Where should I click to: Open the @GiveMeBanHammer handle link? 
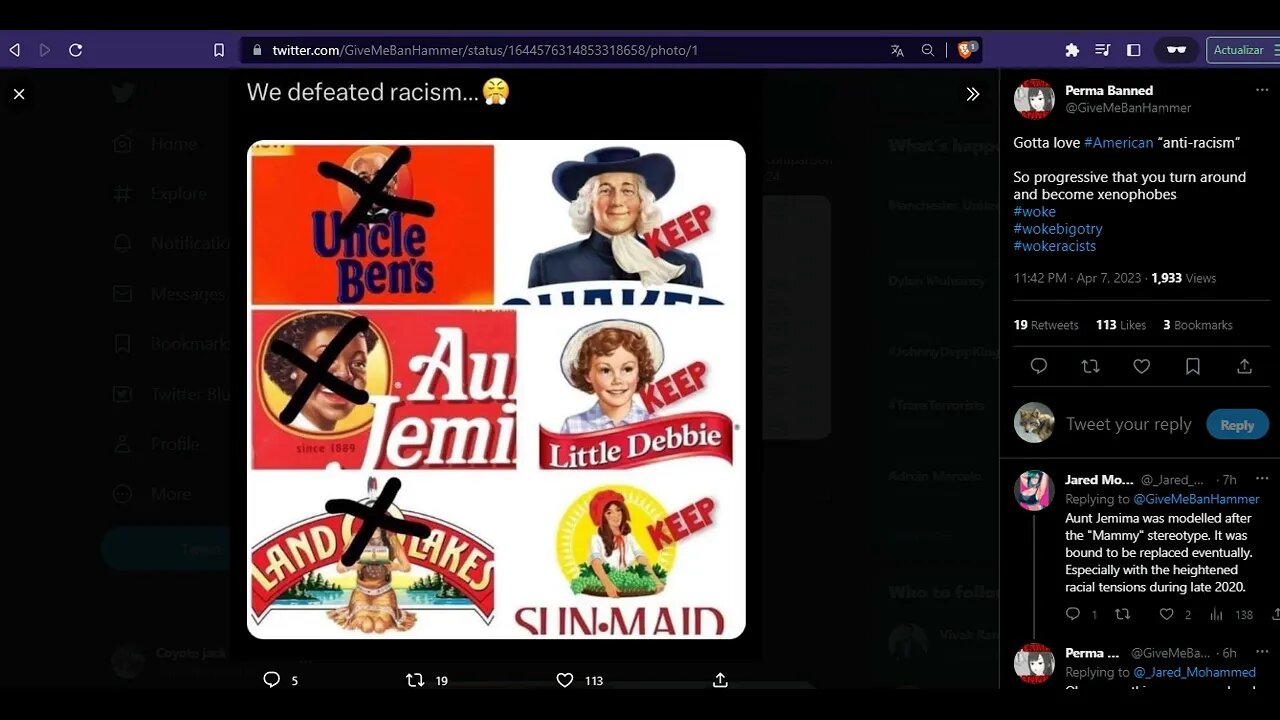pos(1128,108)
